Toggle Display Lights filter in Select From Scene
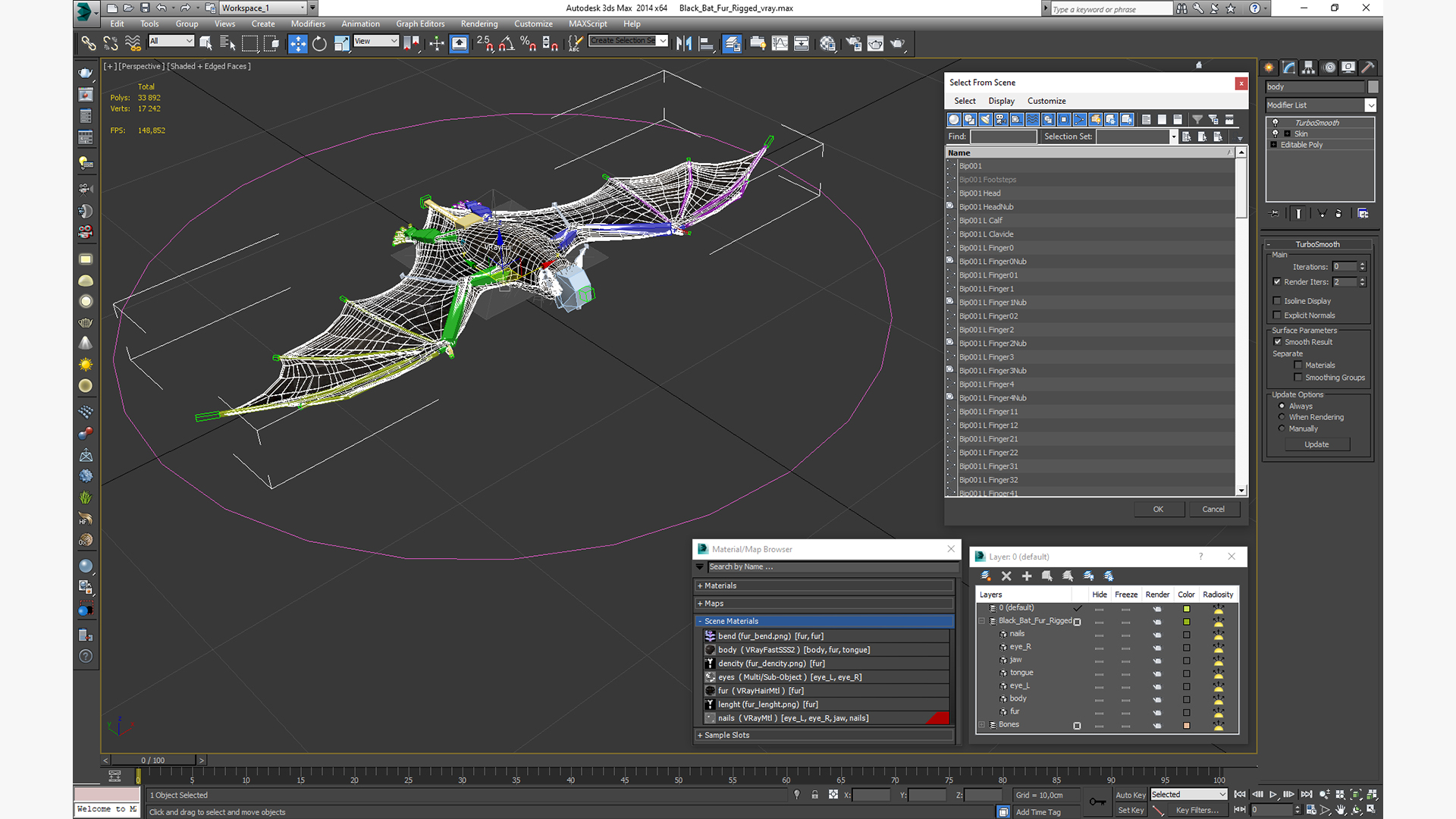The image size is (1456, 819). (985, 119)
